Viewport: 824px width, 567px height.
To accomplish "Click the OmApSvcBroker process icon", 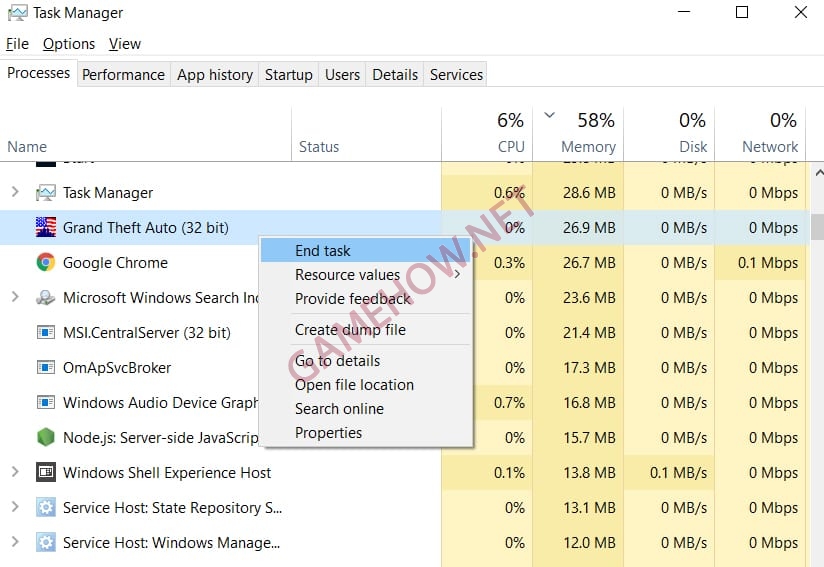I will pyautogui.click(x=45, y=368).
